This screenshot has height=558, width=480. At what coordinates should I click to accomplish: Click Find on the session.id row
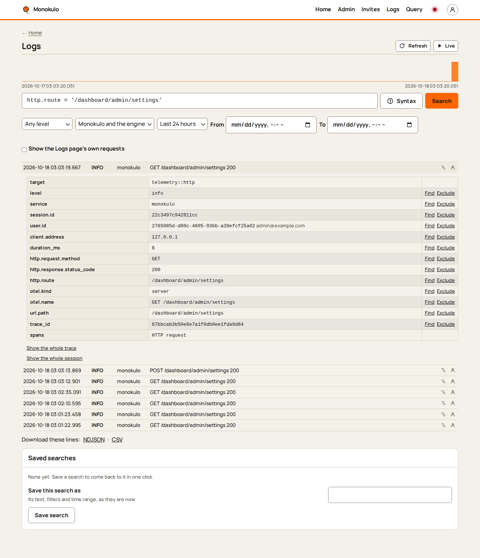(x=429, y=215)
